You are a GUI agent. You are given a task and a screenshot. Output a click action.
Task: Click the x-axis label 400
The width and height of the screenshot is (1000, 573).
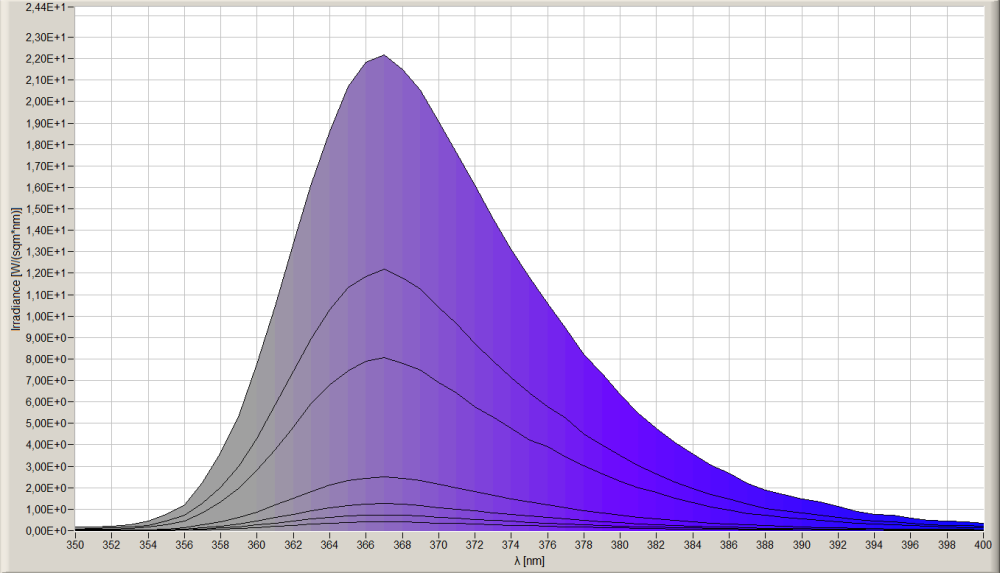[x=983, y=545]
